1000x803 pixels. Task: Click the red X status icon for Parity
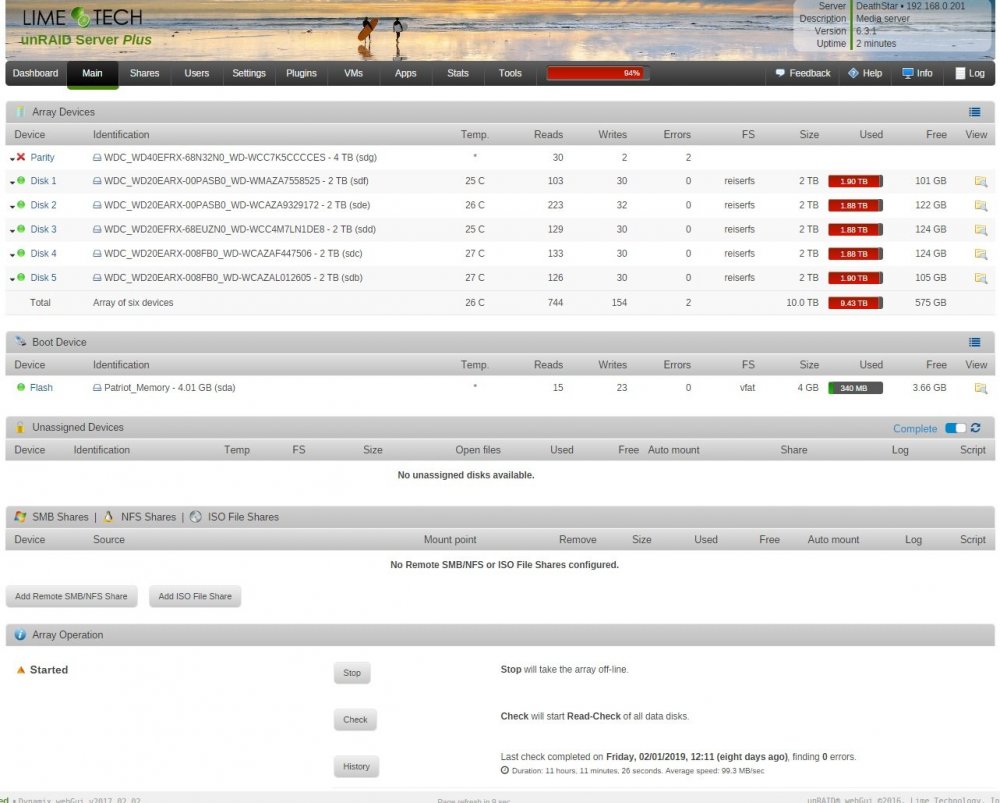(x=21, y=157)
